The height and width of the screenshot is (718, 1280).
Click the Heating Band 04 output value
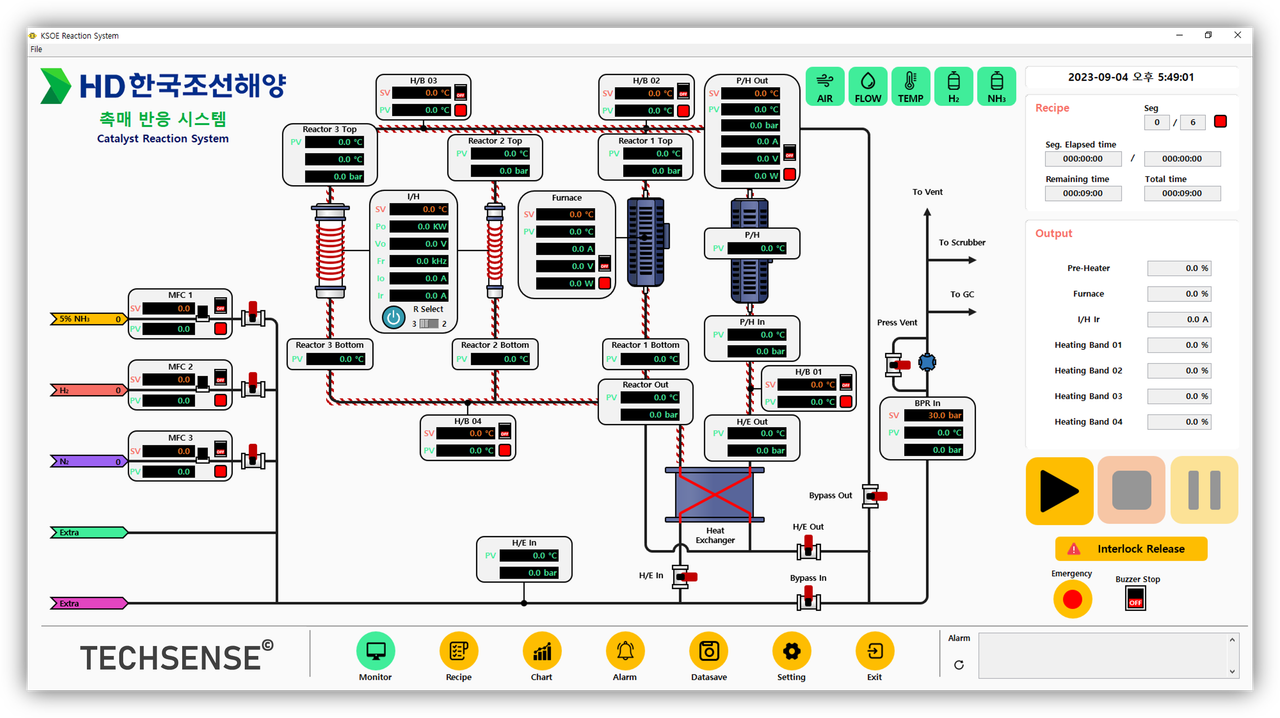click(x=1179, y=422)
